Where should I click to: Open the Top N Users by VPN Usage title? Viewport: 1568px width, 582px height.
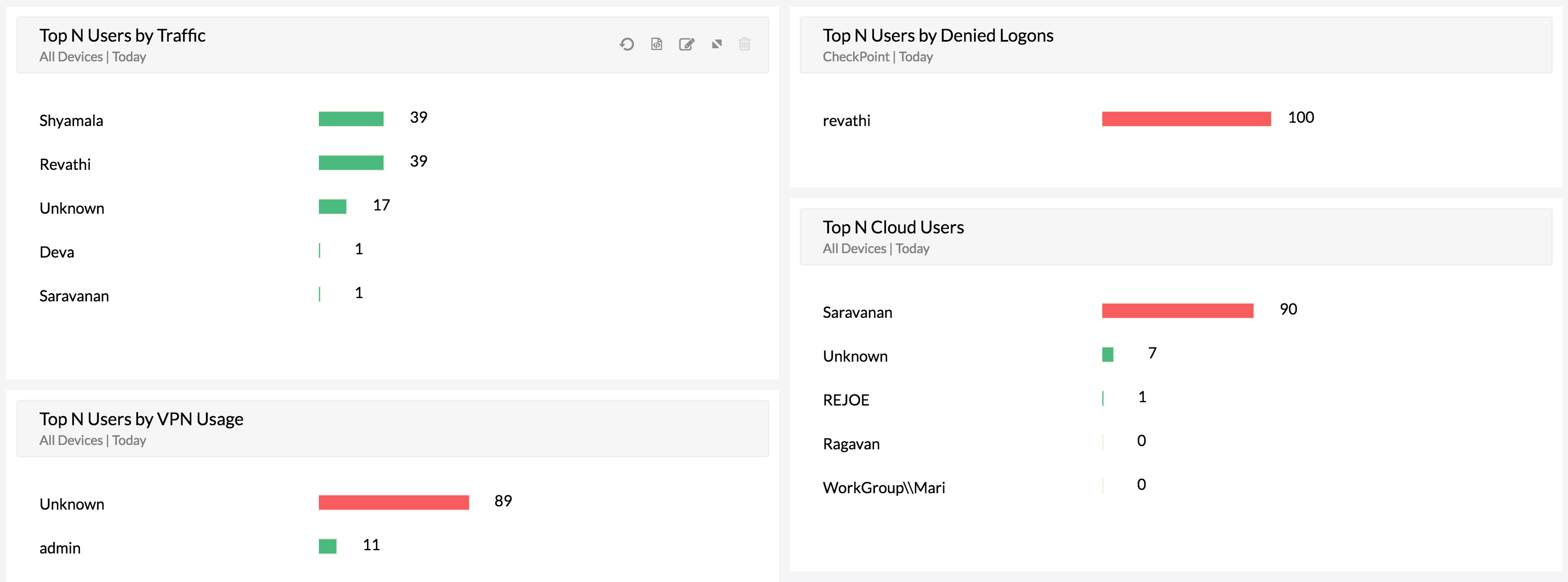(141, 418)
